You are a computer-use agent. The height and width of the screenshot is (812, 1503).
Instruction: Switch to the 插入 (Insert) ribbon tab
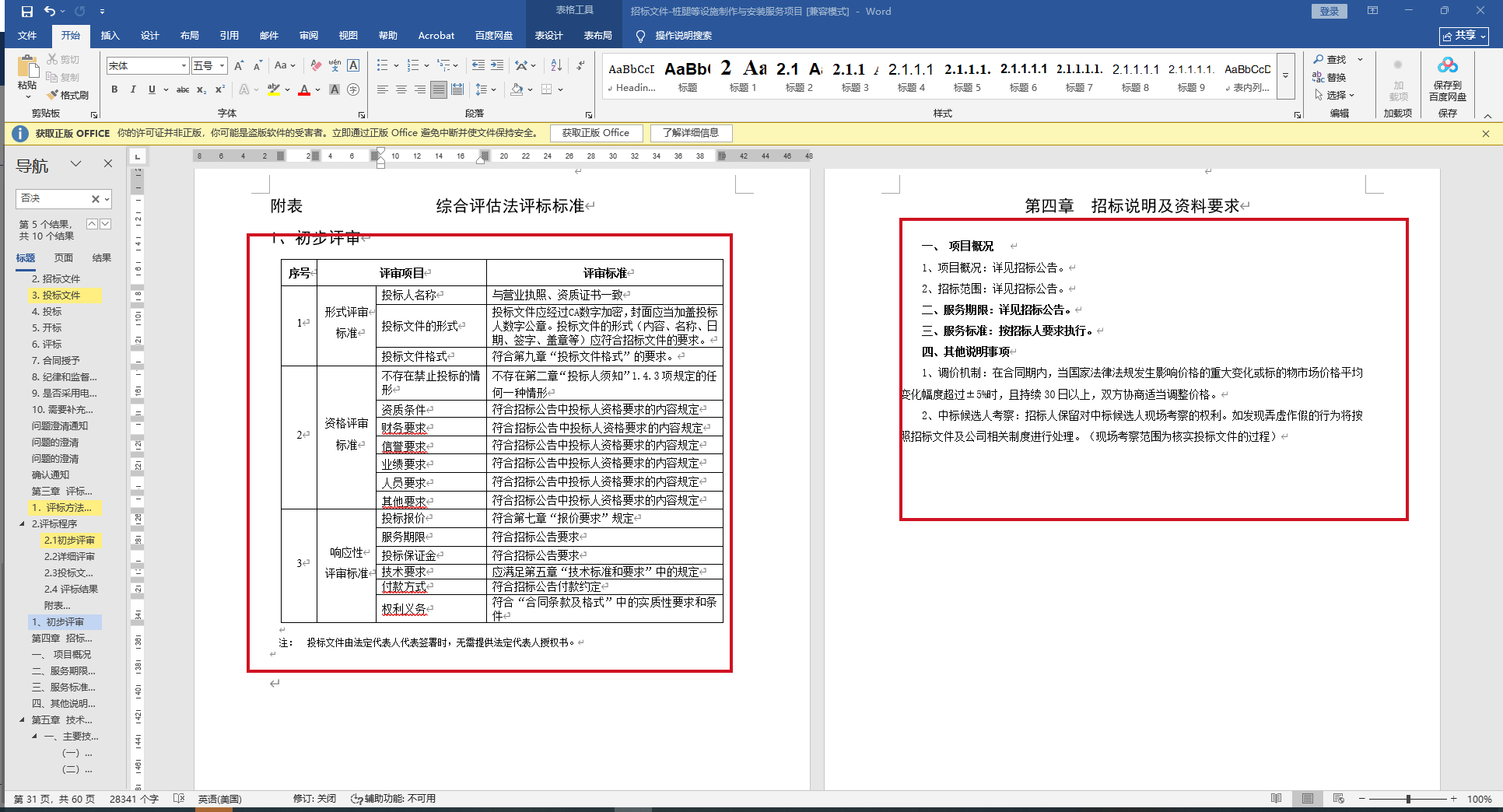pos(110,36)
